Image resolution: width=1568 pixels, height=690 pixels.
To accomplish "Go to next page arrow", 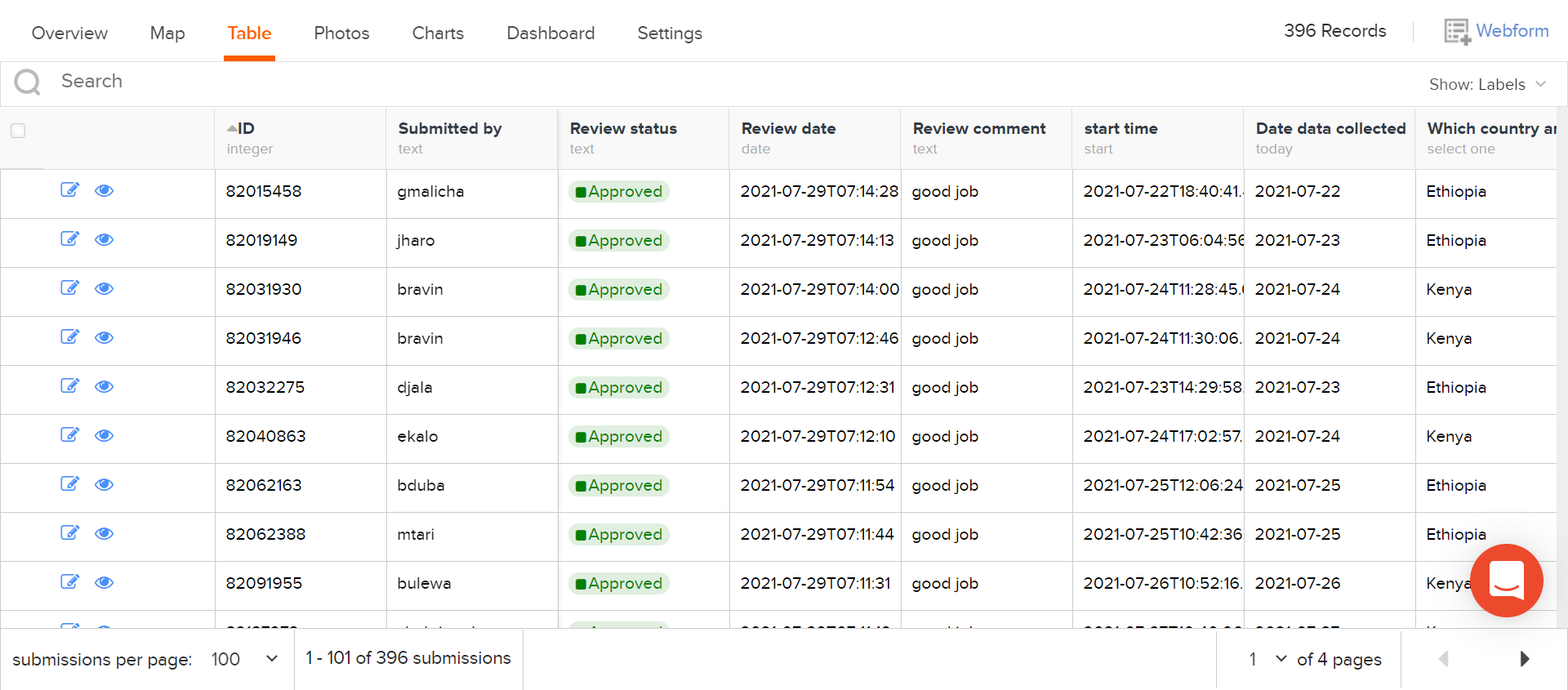I will pos(1524,659).
